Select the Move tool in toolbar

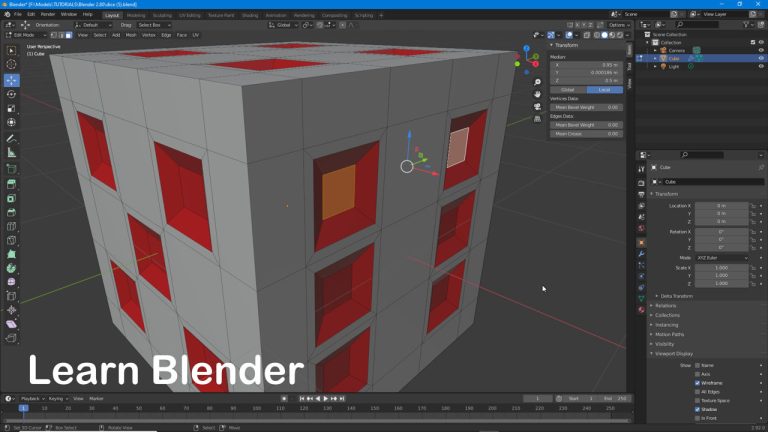point(11,79)
